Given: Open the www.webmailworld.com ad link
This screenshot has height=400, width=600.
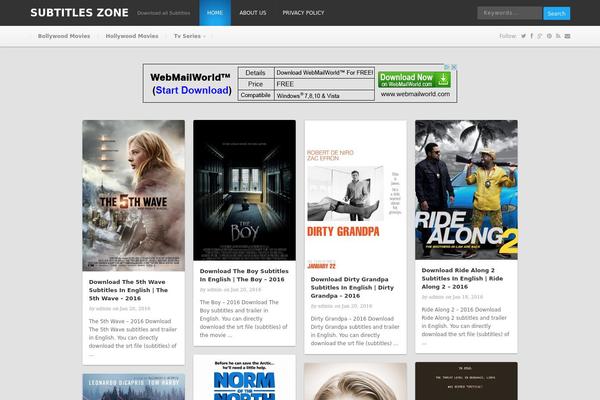Looking at the screenshot, I should tap(415, 94).
